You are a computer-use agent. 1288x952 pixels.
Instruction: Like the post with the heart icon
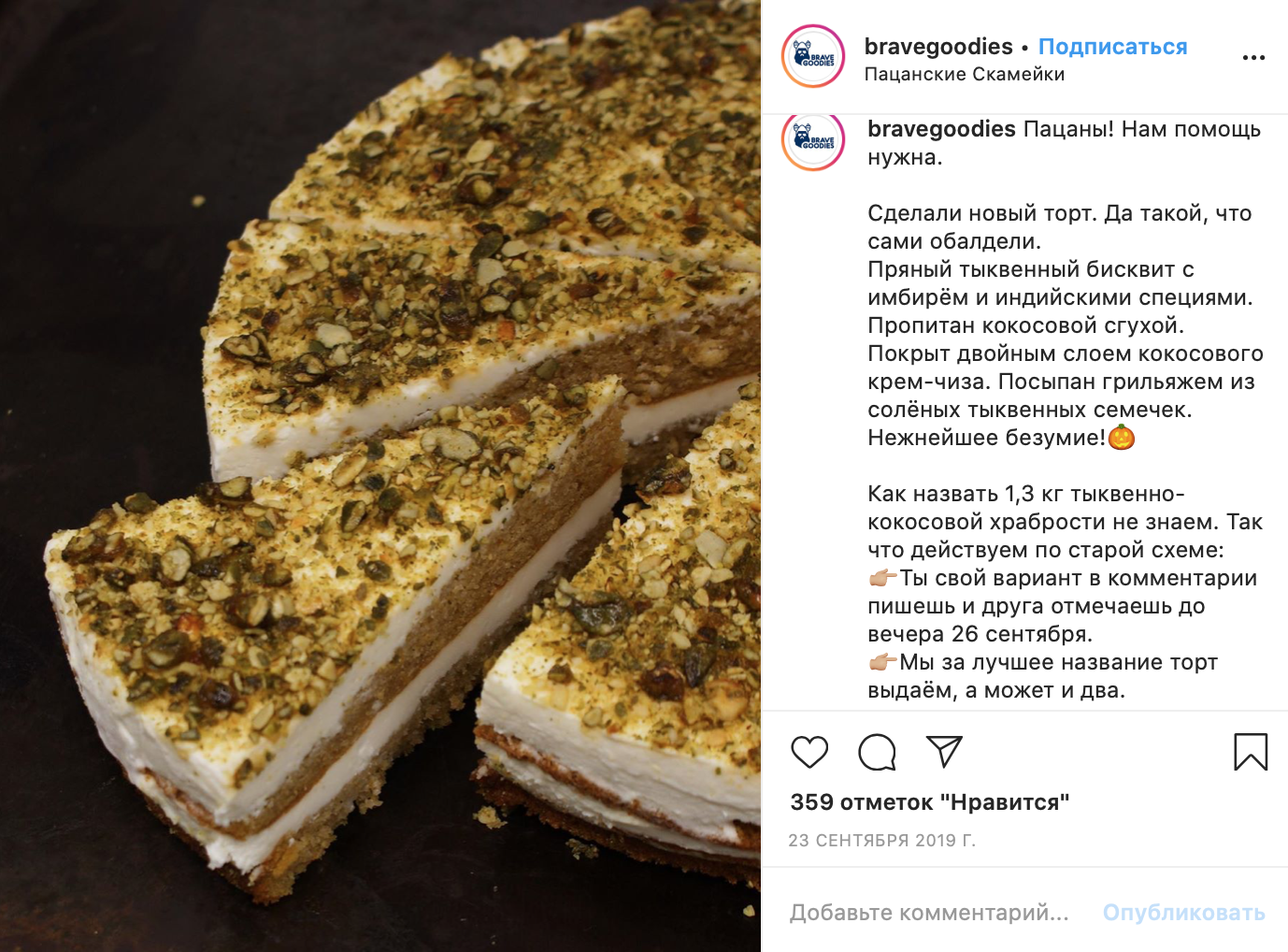(x=809, y=752)
